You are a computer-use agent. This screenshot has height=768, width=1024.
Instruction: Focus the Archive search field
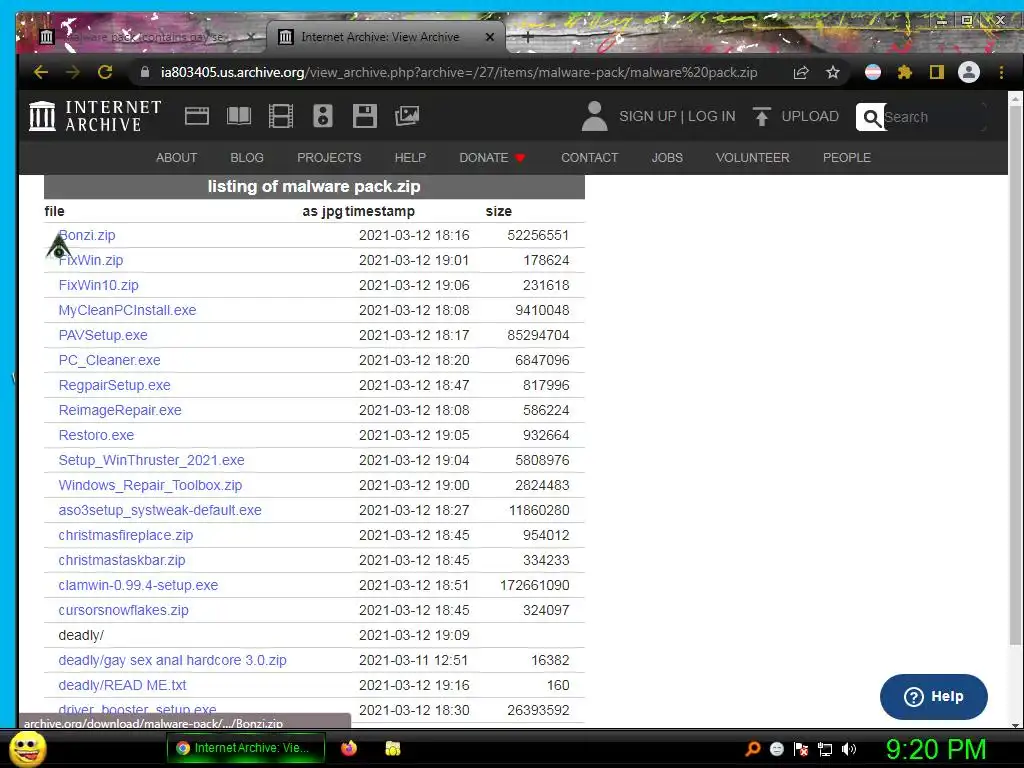click(x=933, y=118)
